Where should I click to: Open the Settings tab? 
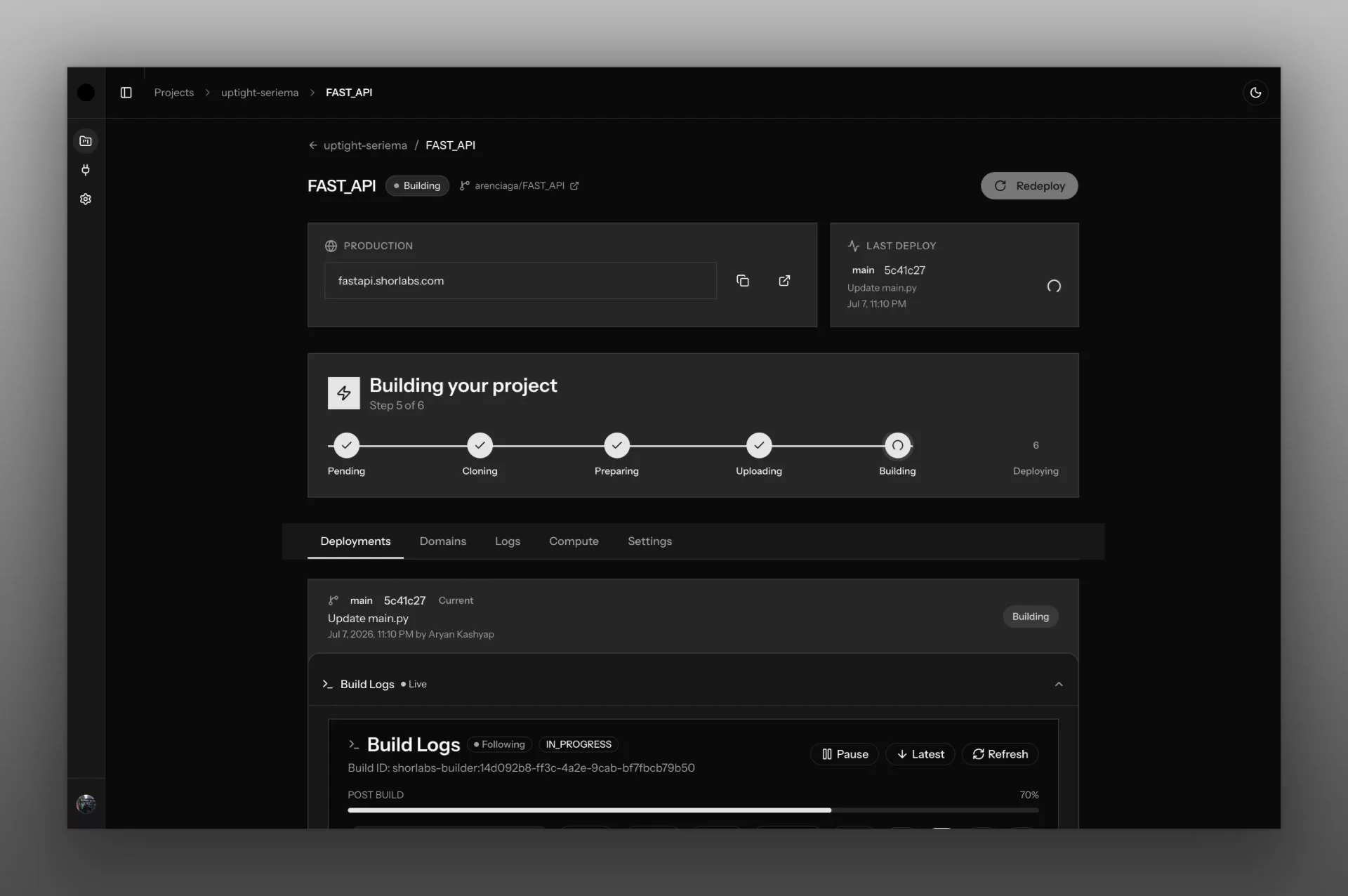(649, 541)
